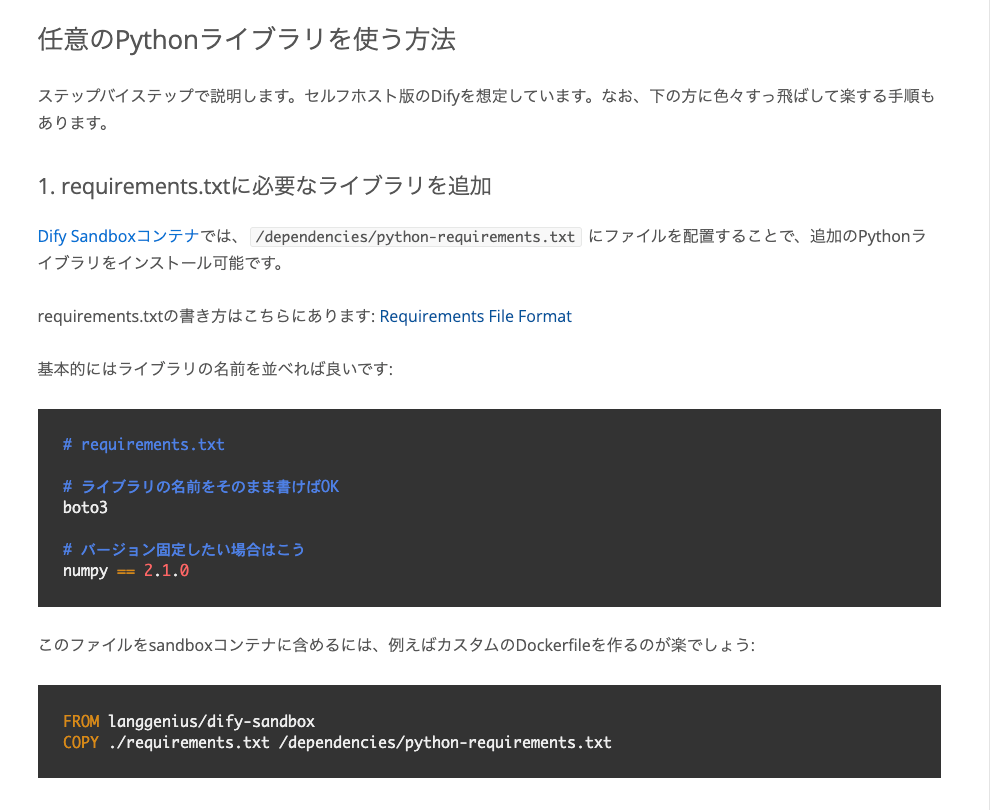This screenshot has height=810, width=995.
Task: Click the 'COPY ./requirements.txt' Dockerfile line
Action: click(x=337, y=742)
